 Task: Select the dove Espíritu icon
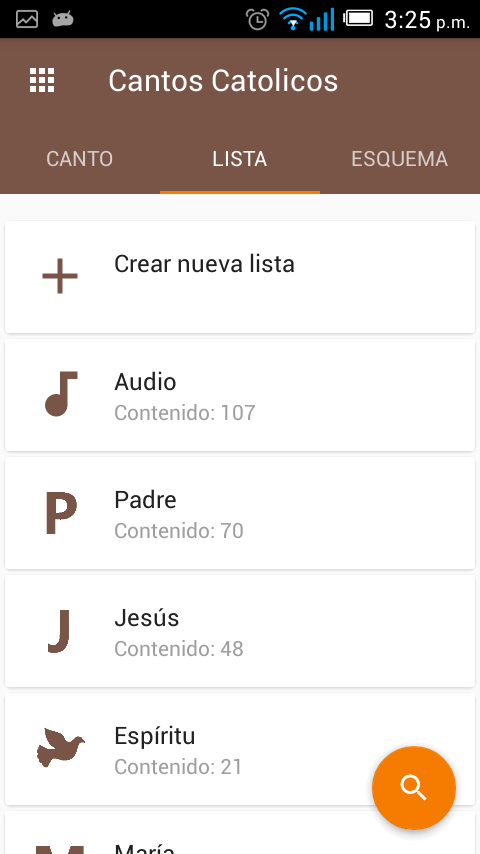60,747
